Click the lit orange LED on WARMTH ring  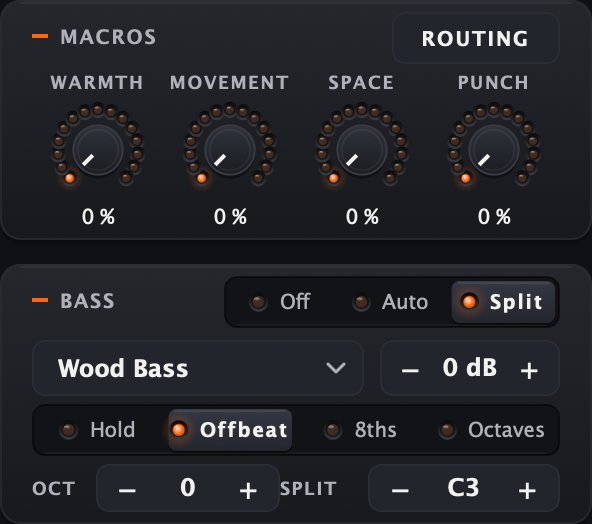pyautogui.click(x=69, y=178)
